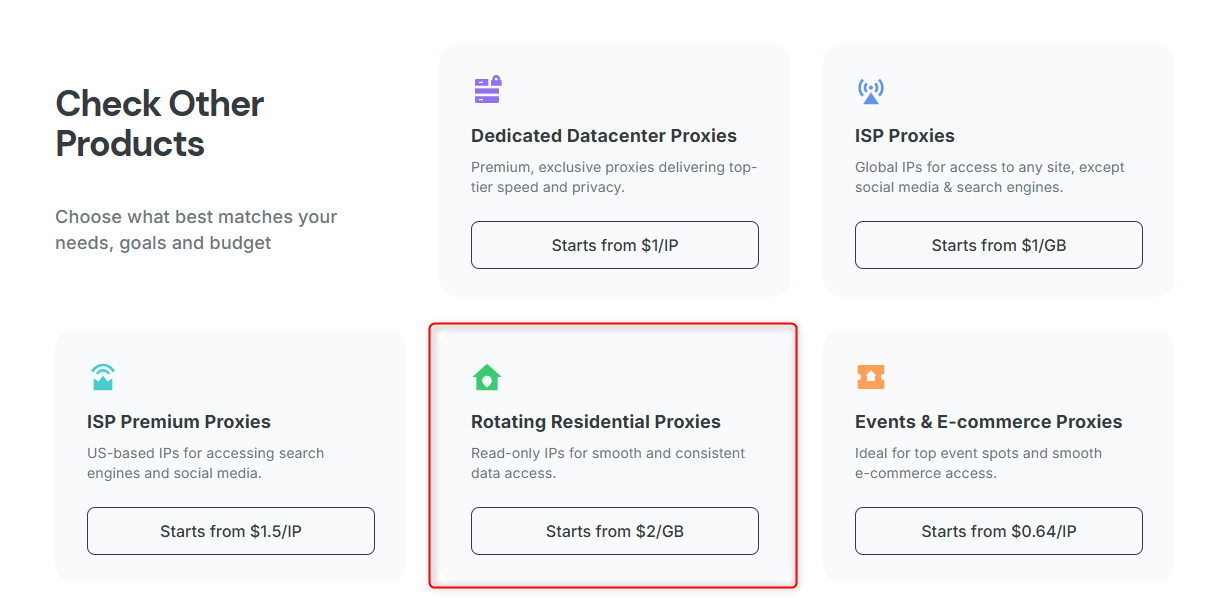
Task: Click the ISP Proxies antenna icon
Action: pos(871,91)
